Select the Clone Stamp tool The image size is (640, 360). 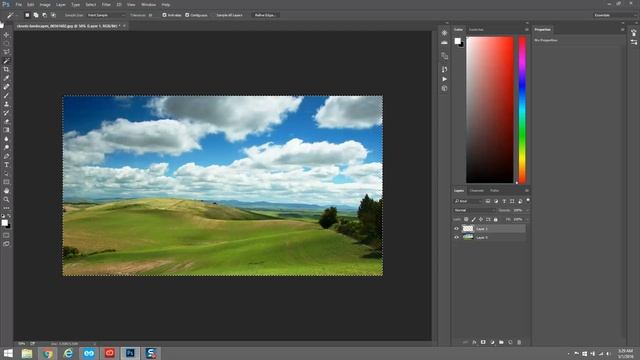pyautogui.click(x=6, y=104)
